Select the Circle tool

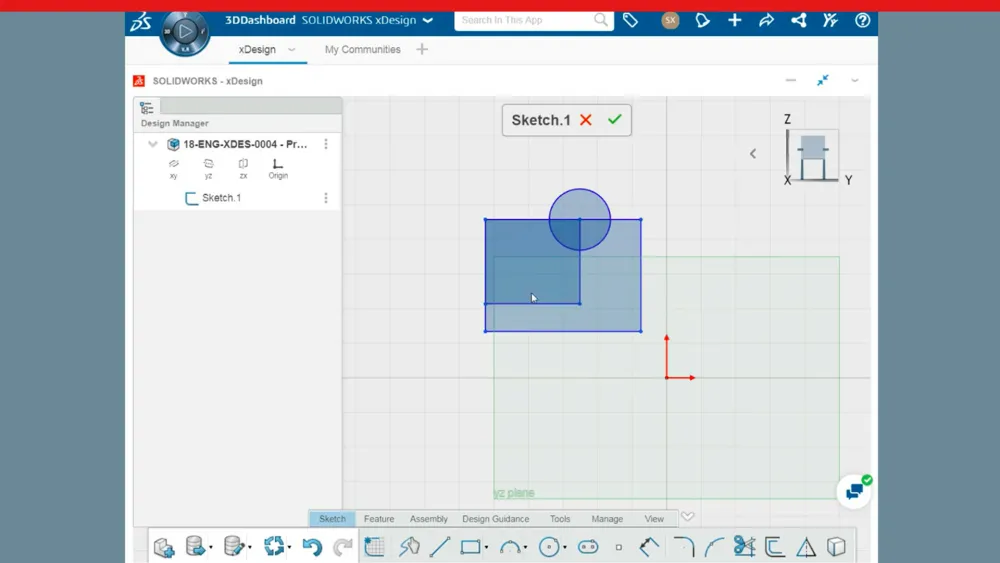click(549, 547)
